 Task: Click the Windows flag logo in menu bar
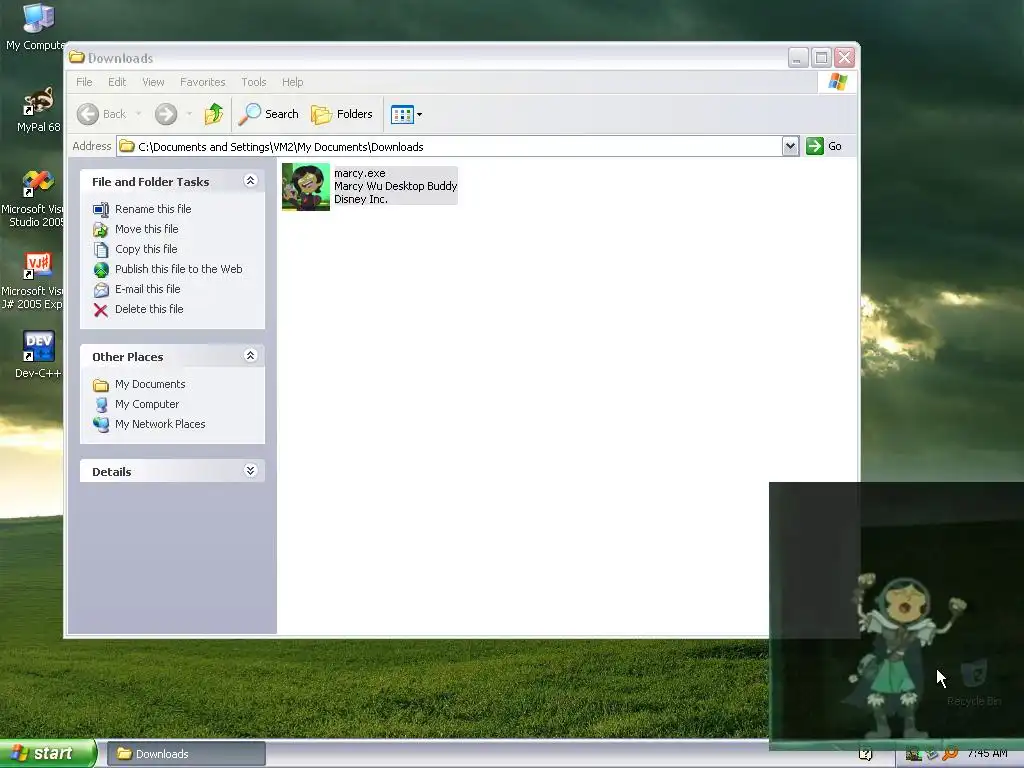pyautogui.click(x=837, y=82)
